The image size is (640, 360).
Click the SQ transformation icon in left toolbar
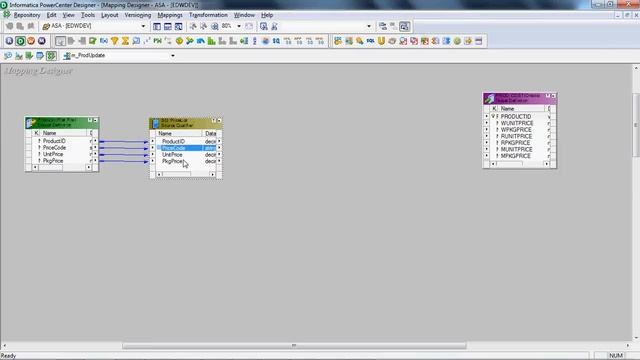[276, 41]
